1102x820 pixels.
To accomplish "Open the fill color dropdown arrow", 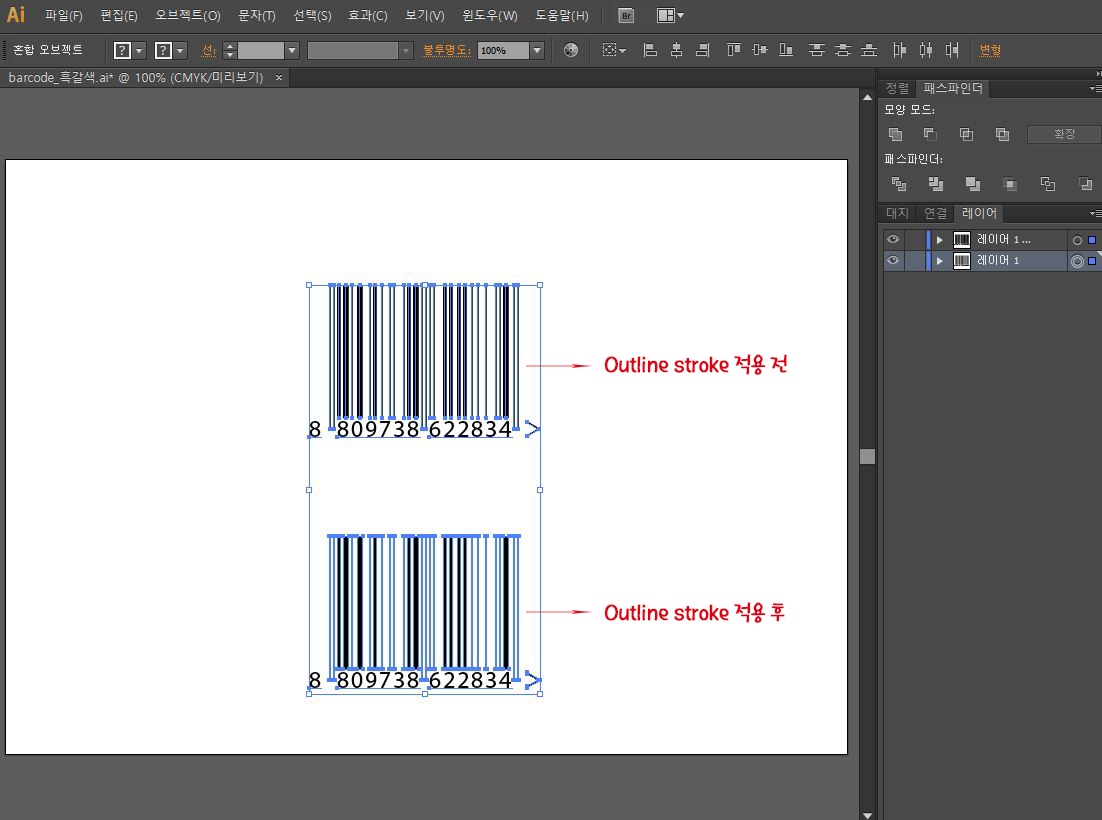I will coord(139,51).
